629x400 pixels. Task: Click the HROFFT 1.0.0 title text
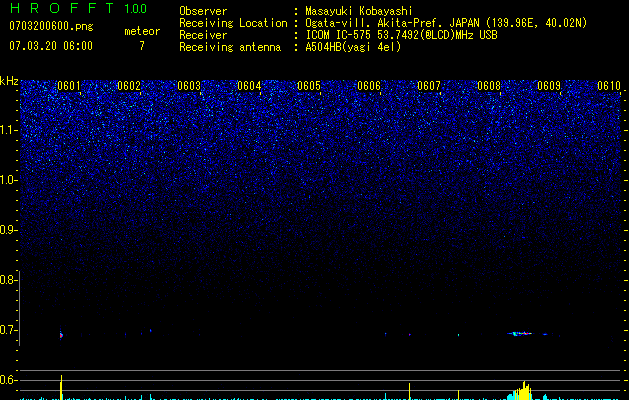(78, 8)
